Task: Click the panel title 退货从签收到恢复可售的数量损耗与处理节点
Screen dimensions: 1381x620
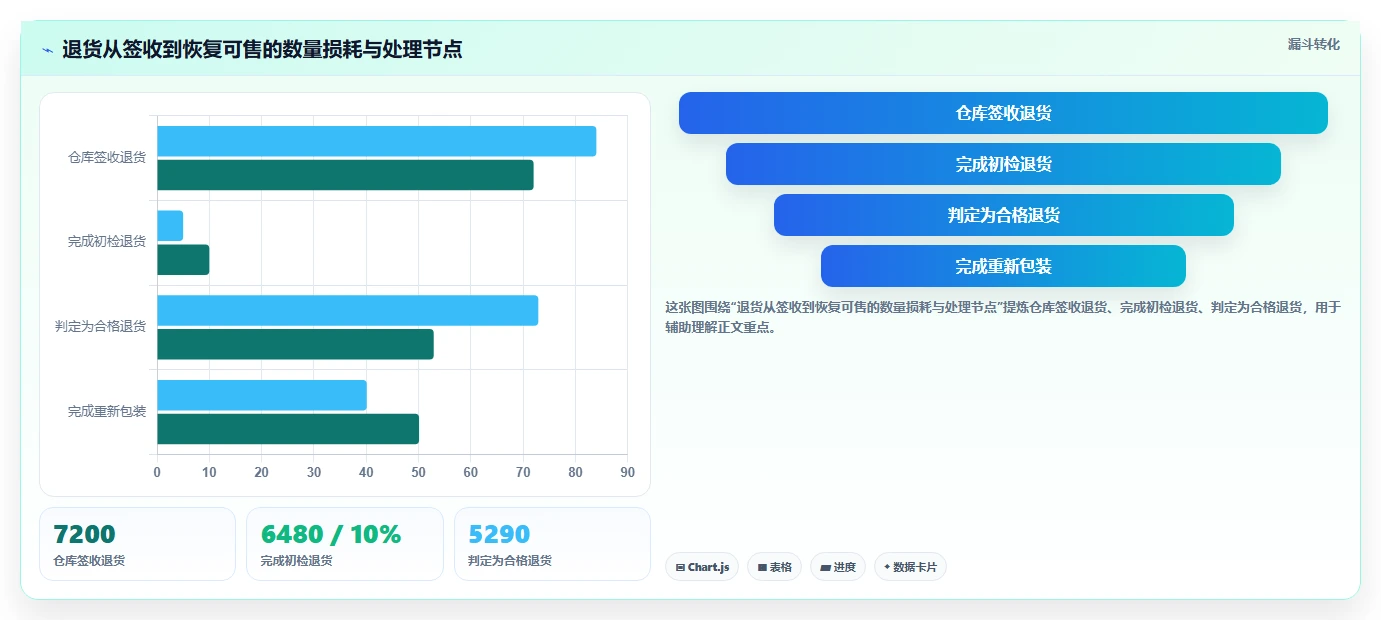Action: coord(262,50)
